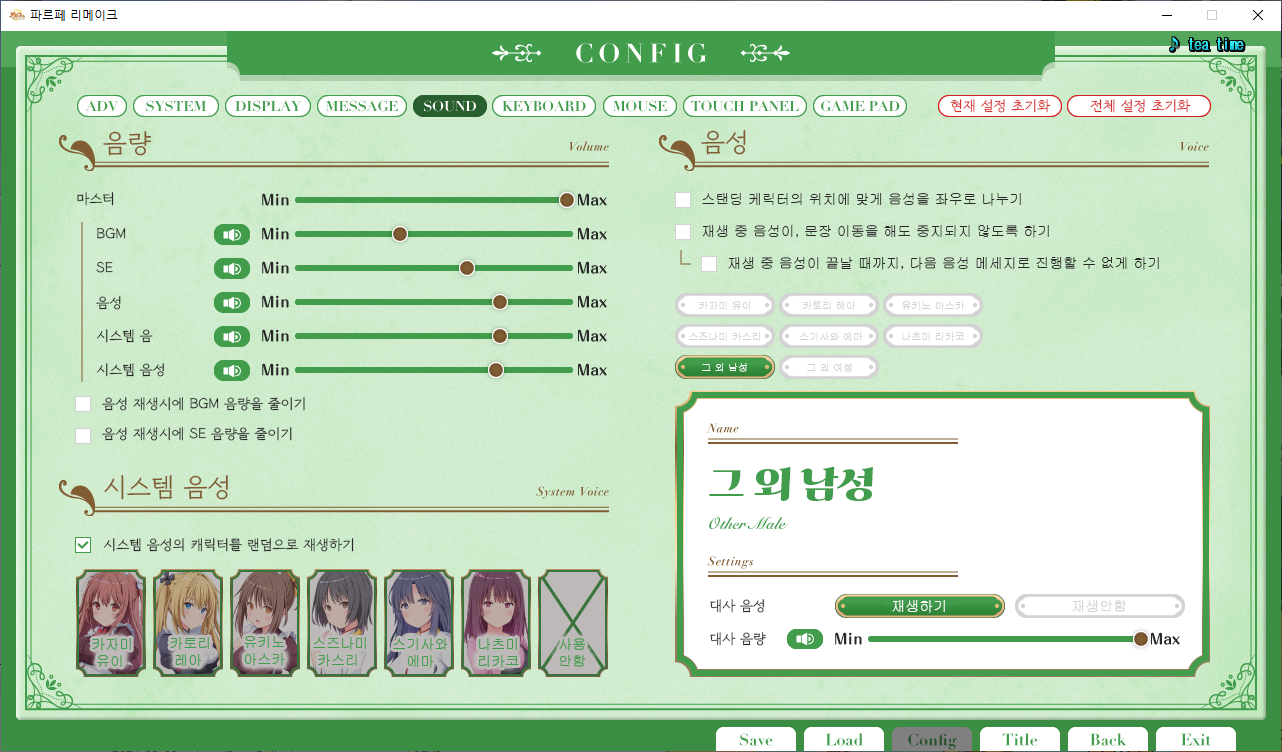Image resolution: width=1282 pixels, height=752 pixels.
Task: Enable lowering BGM volume during voice playback
Action: (83, 404)
